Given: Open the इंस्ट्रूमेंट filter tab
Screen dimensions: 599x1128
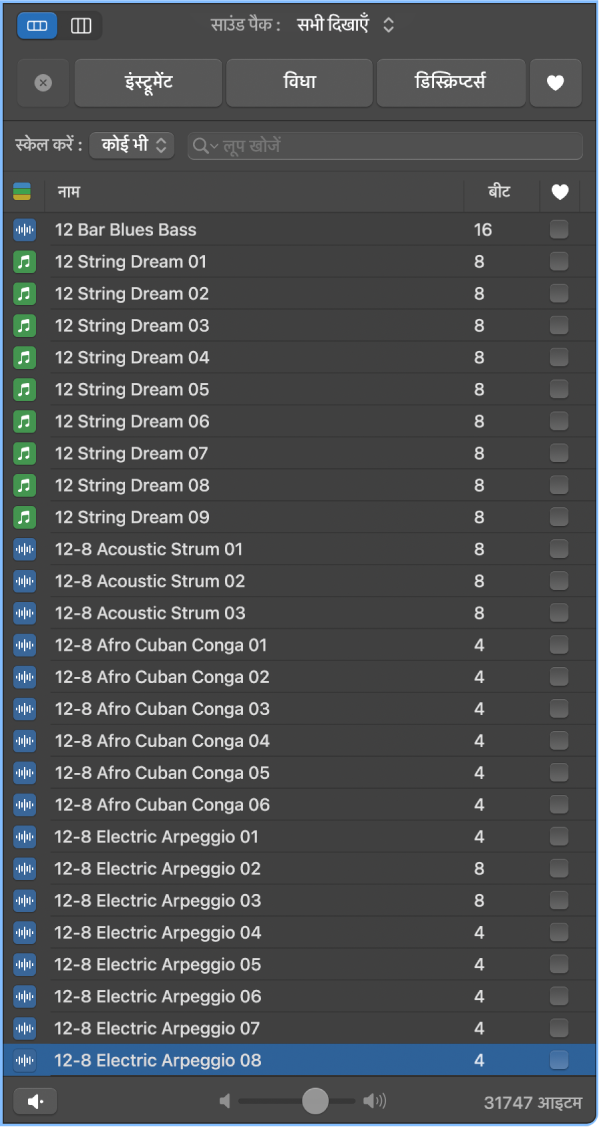Looking at the screenshot, I should [x=148, y=83].
